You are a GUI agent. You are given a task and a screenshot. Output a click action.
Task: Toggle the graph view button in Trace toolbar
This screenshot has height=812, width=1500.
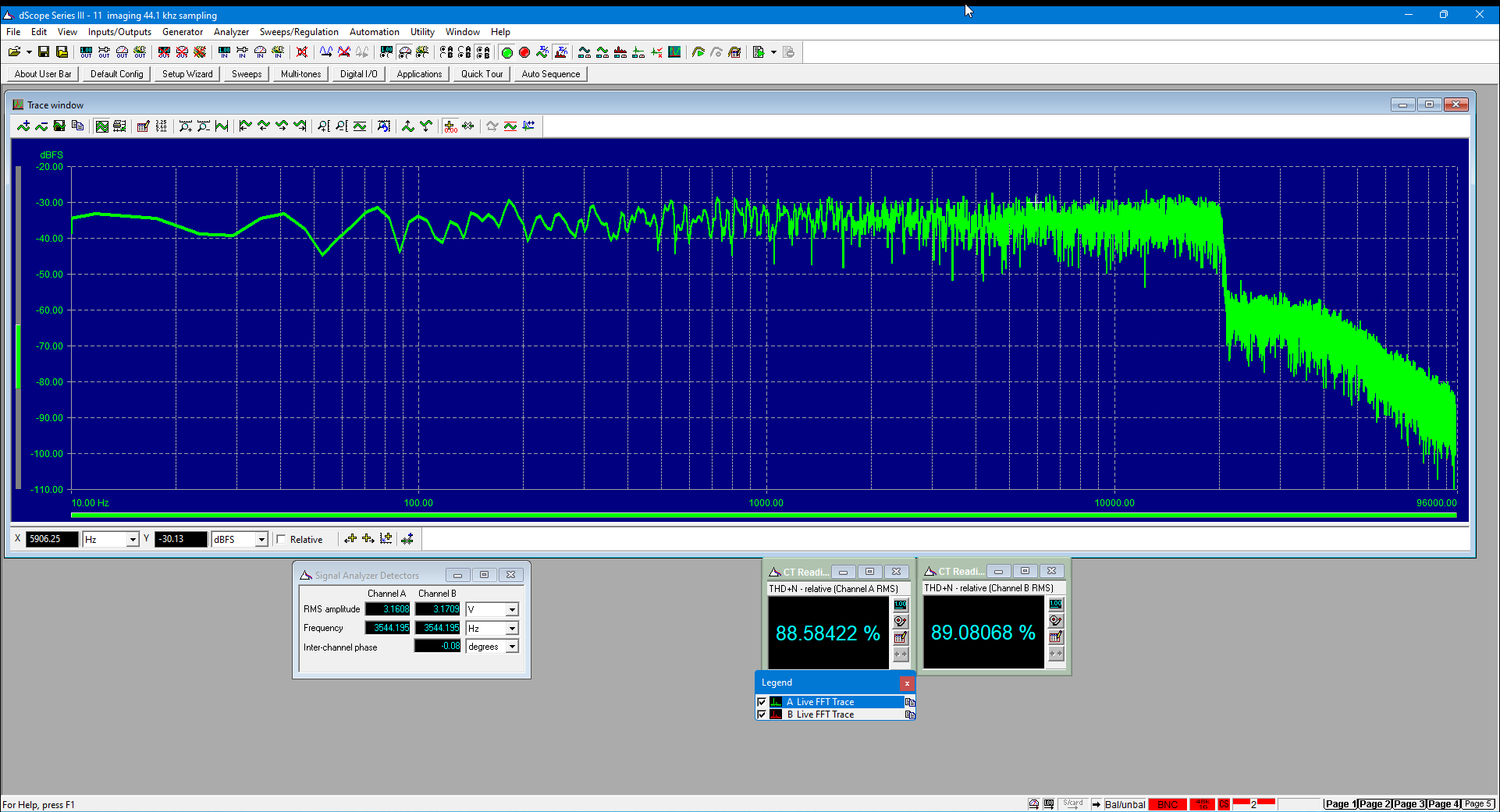101,126
